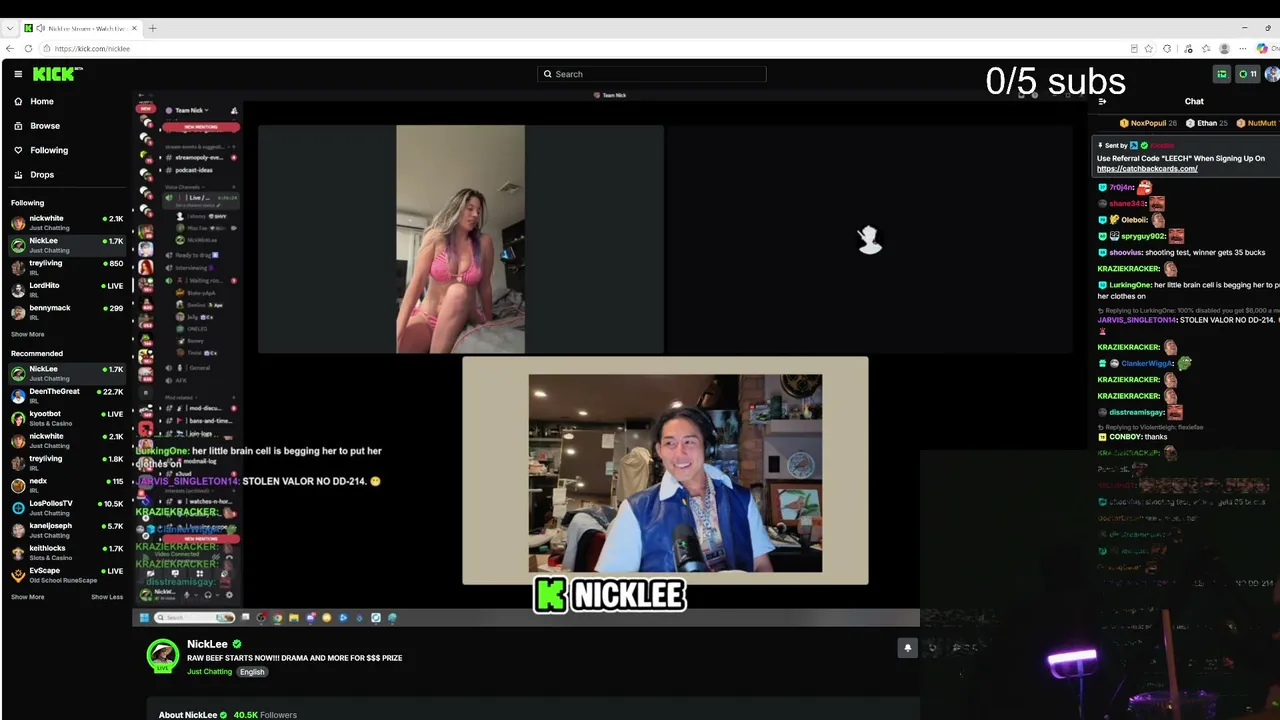1280x720 pixels.
Task: Open DeenTheGreat recommended channel
Action: 66,395
